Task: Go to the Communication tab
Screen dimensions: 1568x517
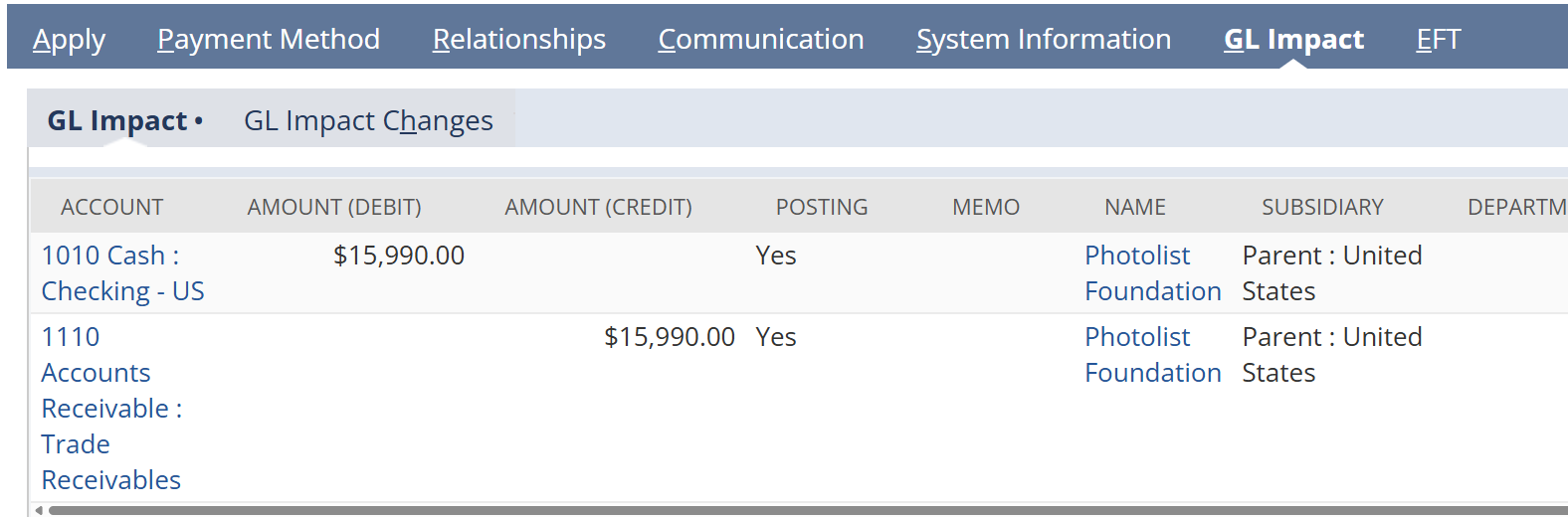Action: click(x=760, y=39)
